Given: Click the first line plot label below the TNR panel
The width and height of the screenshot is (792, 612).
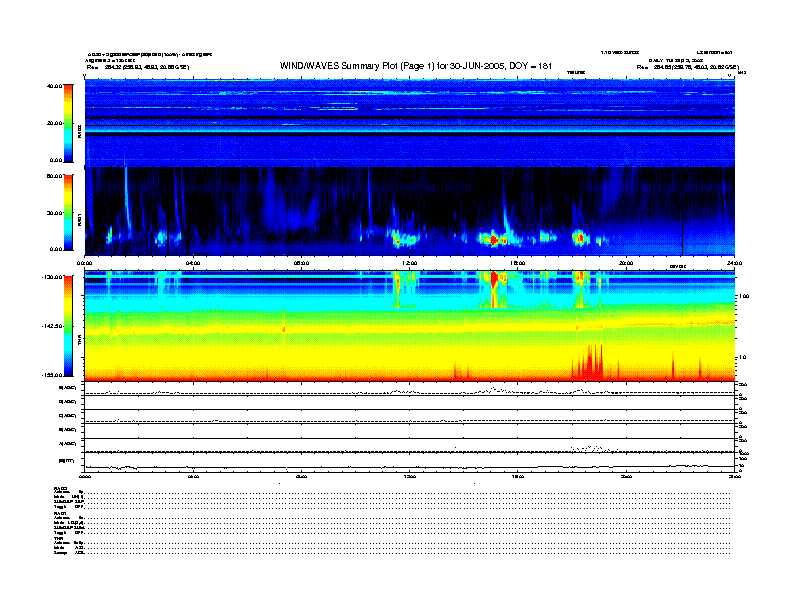Looking at the screenshot, I should click(x=68, y=388).
